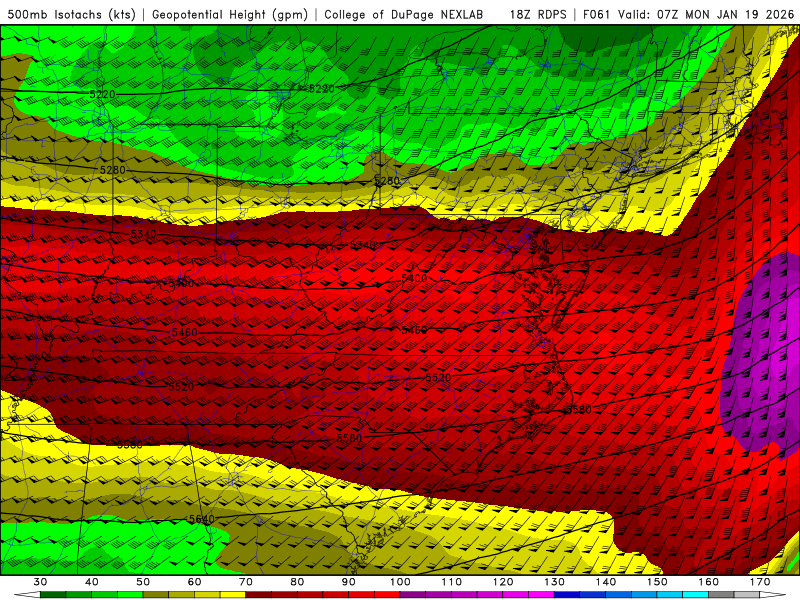Click the 50 value on the colorbar

click(x=143, y=582)
